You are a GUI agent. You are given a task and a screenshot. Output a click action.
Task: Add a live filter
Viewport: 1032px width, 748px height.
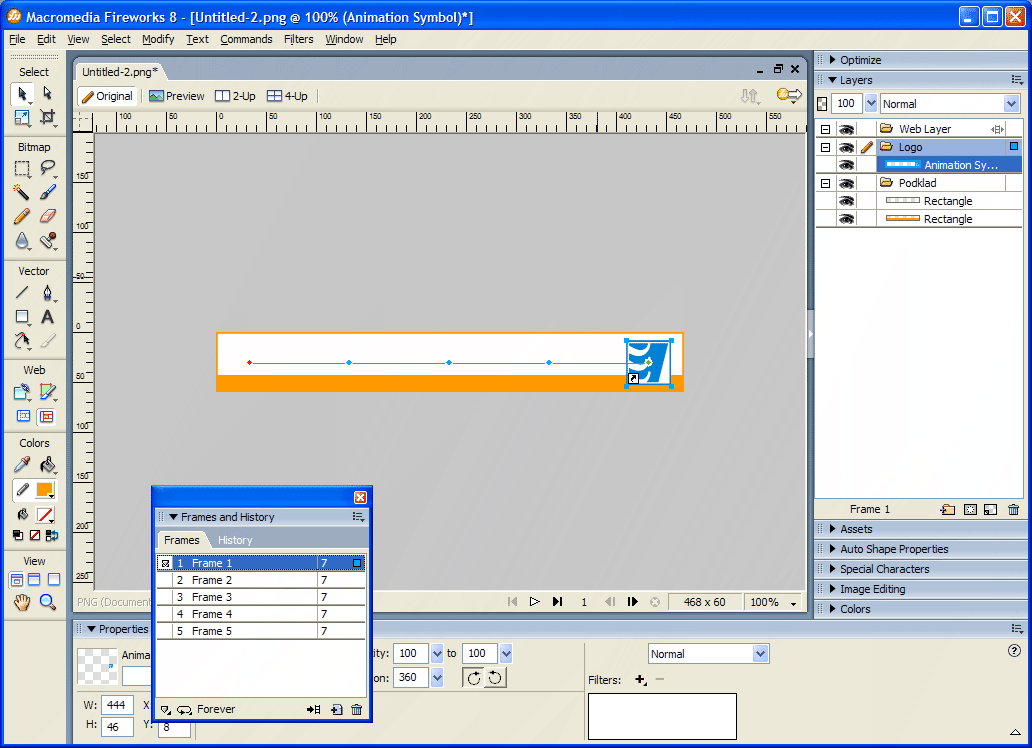[640, 680]
